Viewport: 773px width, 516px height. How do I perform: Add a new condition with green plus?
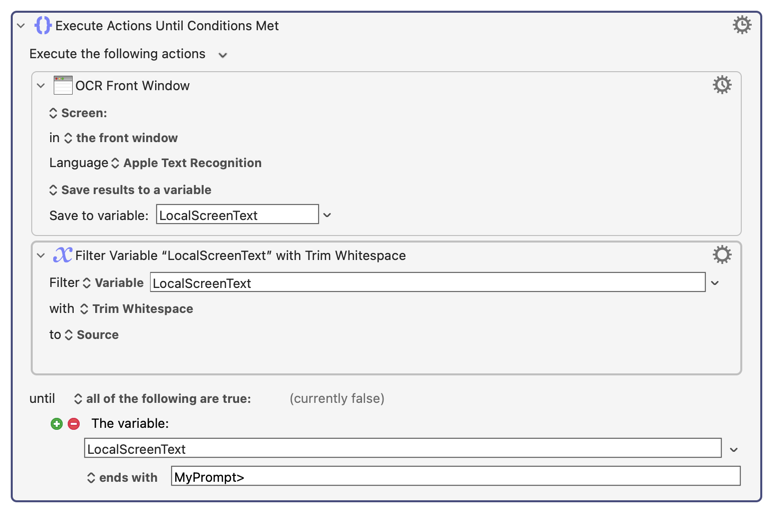57,424
